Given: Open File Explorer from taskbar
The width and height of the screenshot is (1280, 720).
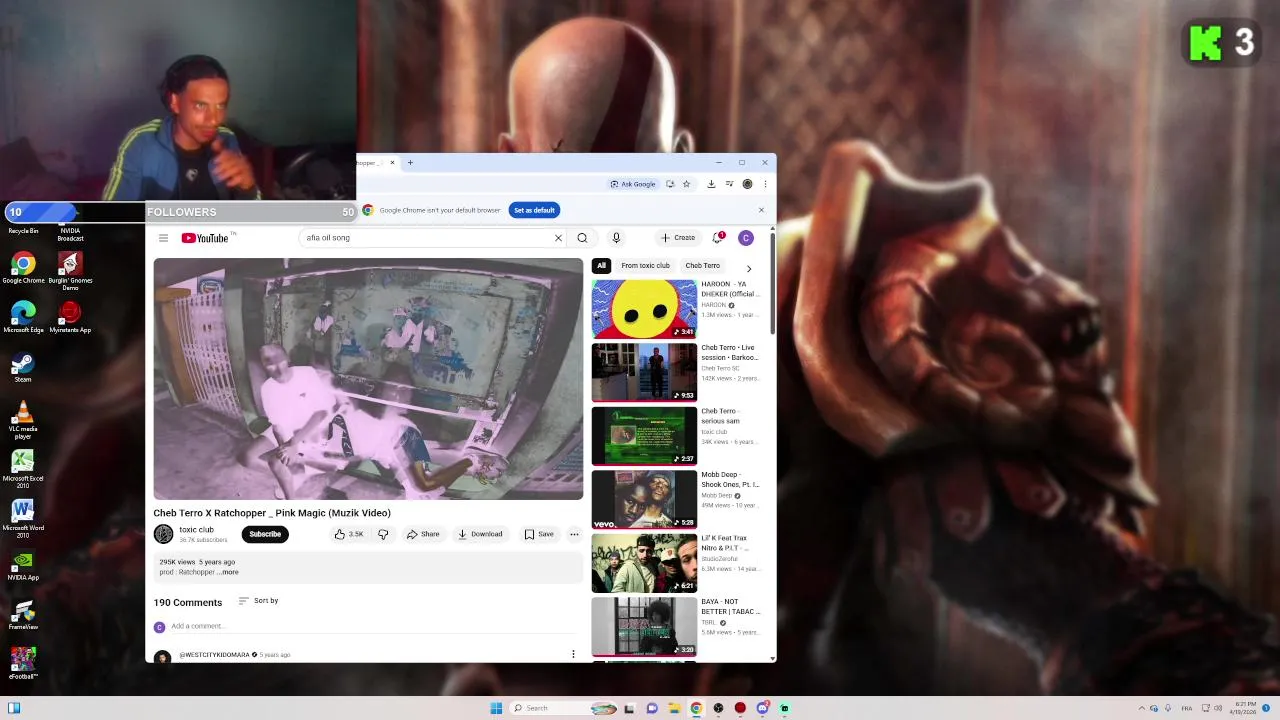Looking at the screenshot, I should coord(674,708).
